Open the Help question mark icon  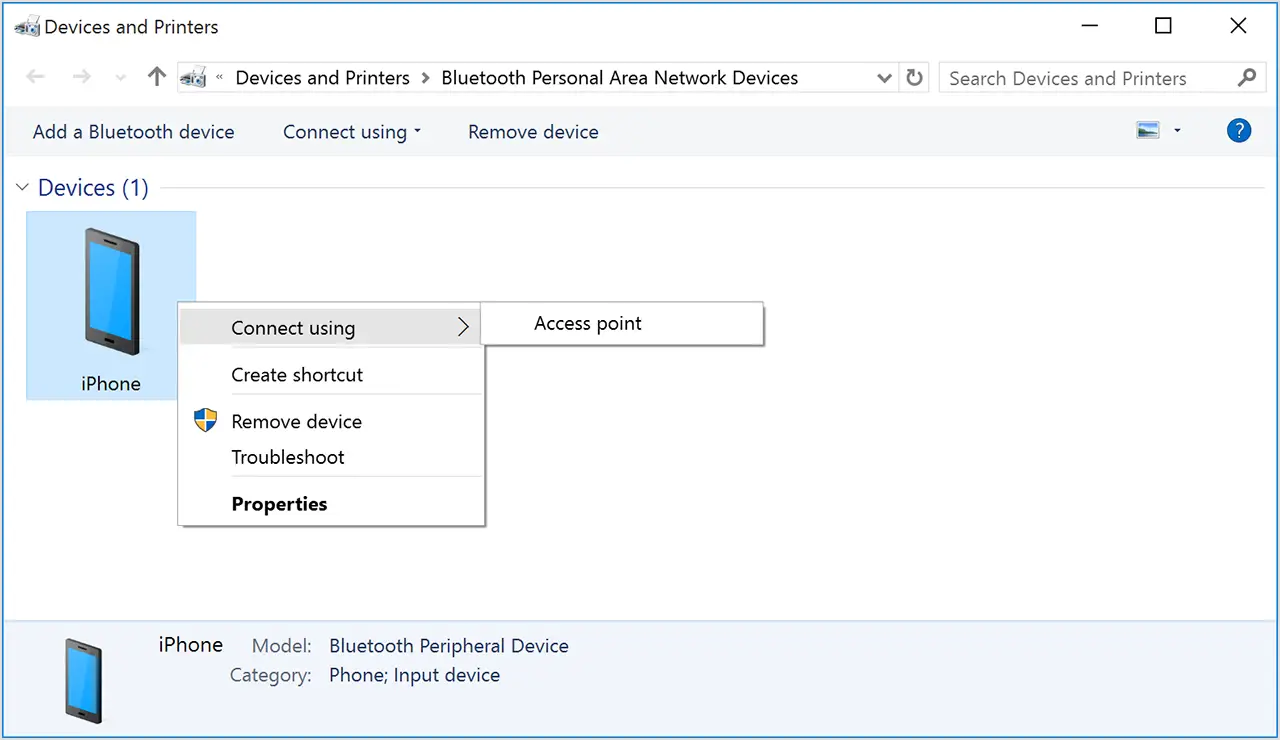[1239, 130]
